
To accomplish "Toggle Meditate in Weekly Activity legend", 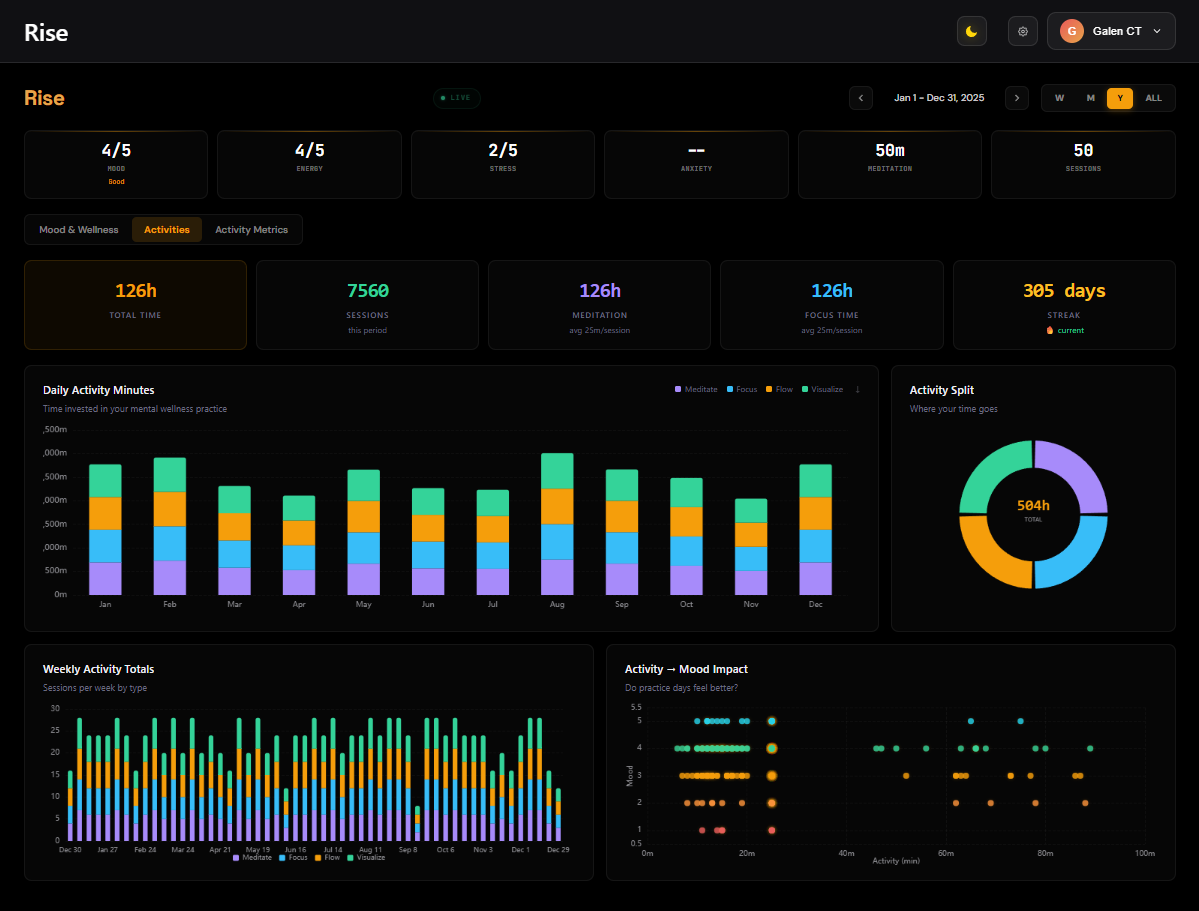I will click(x=252, y=857).
